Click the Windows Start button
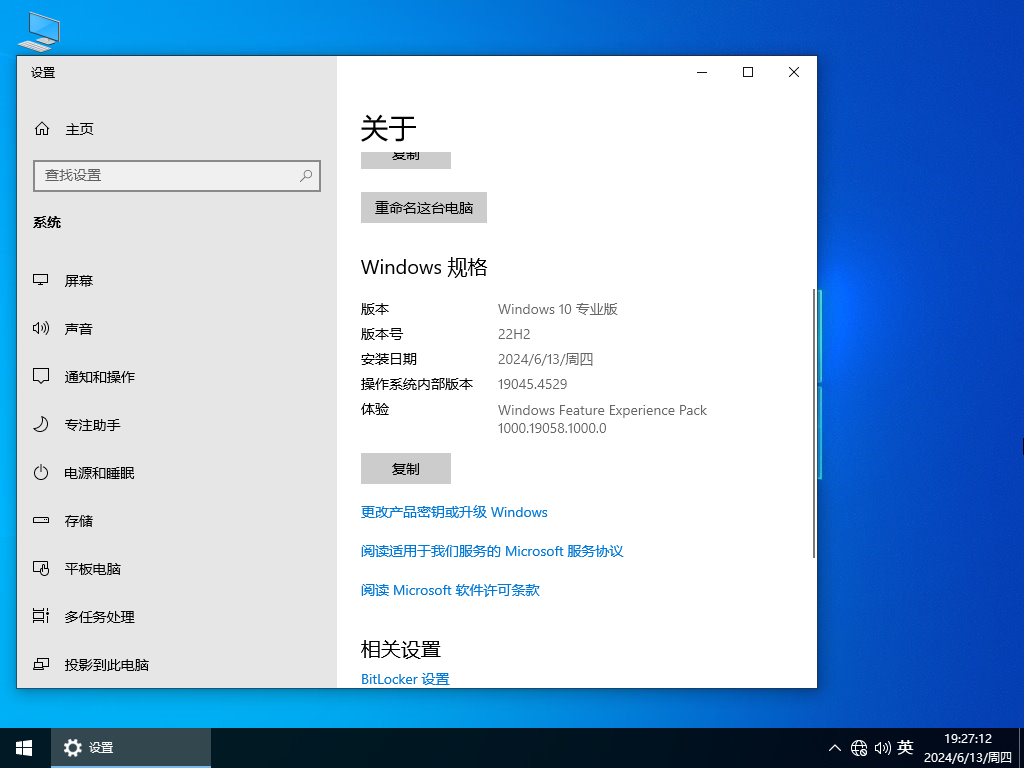The width and height of the screenshot is (1024, 768). coord(24,748)
